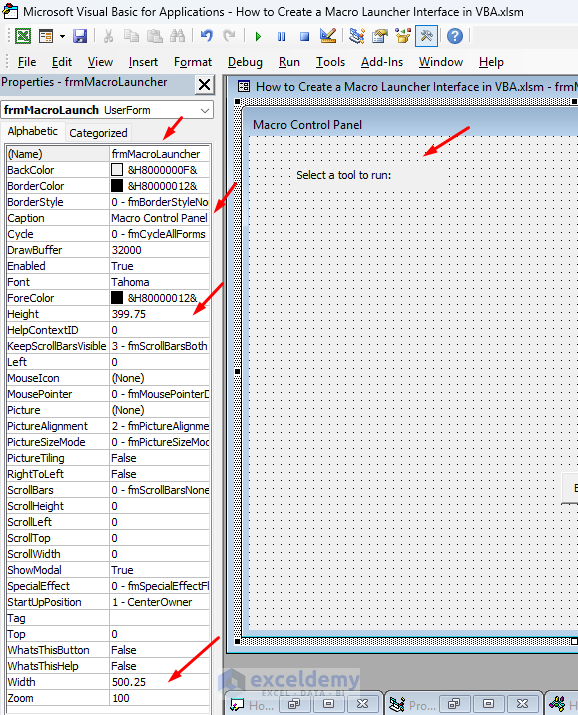Click the Height value 399.75
This screenshot has width=578, height=715.
(x=160, y=314)
